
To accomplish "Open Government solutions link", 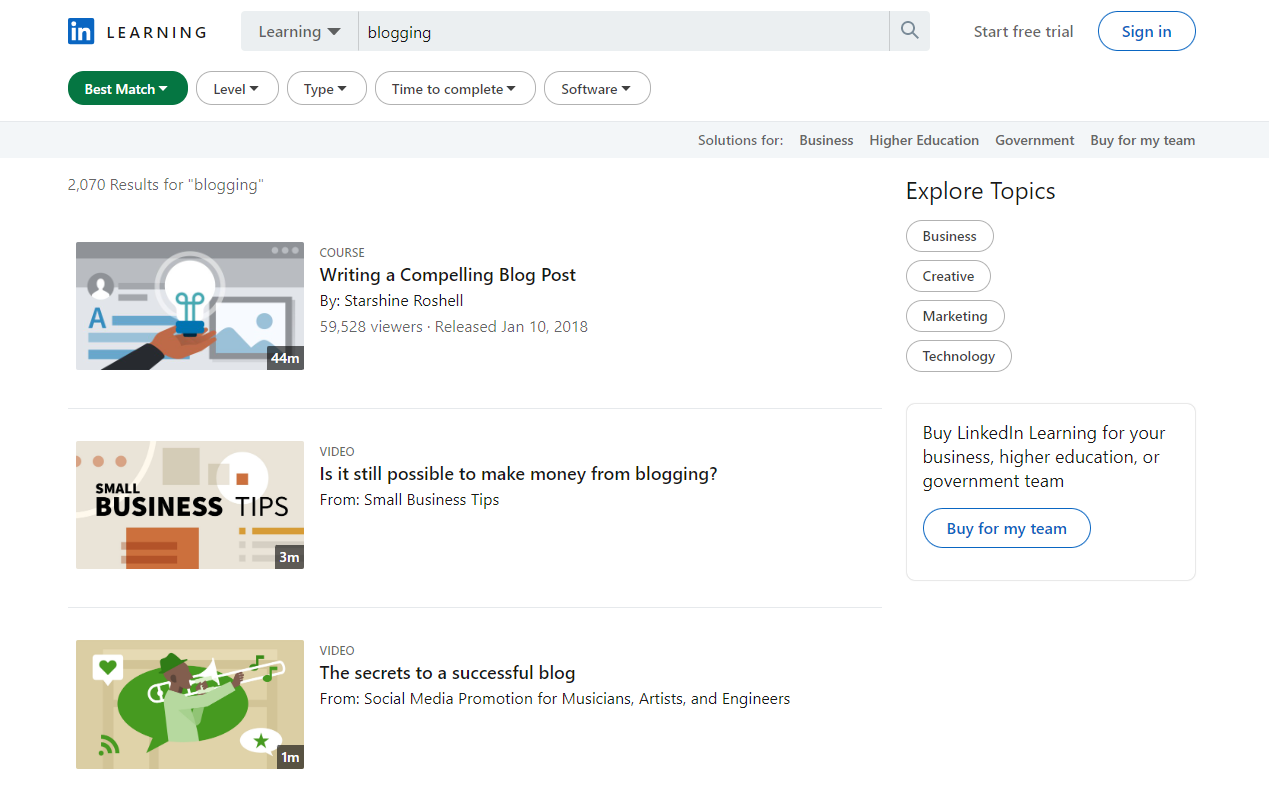I will 1034,140.
